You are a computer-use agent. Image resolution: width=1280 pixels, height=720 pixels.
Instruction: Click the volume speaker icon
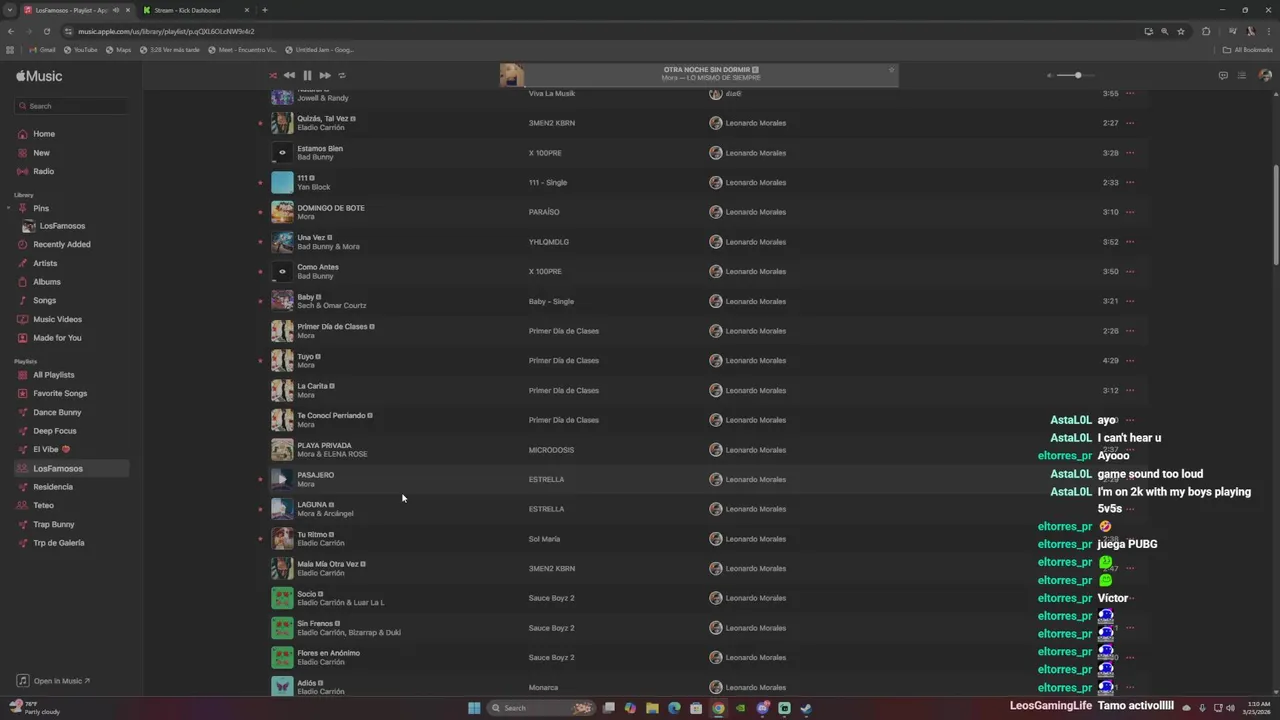click(1050, 75)
